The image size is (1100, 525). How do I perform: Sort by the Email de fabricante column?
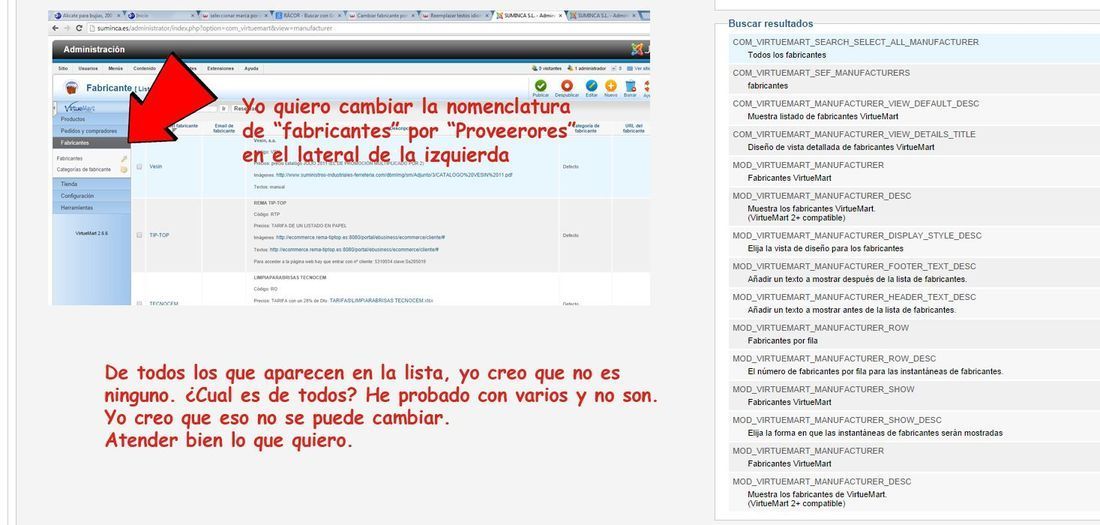pyautogui.click(x=224, y=128)
